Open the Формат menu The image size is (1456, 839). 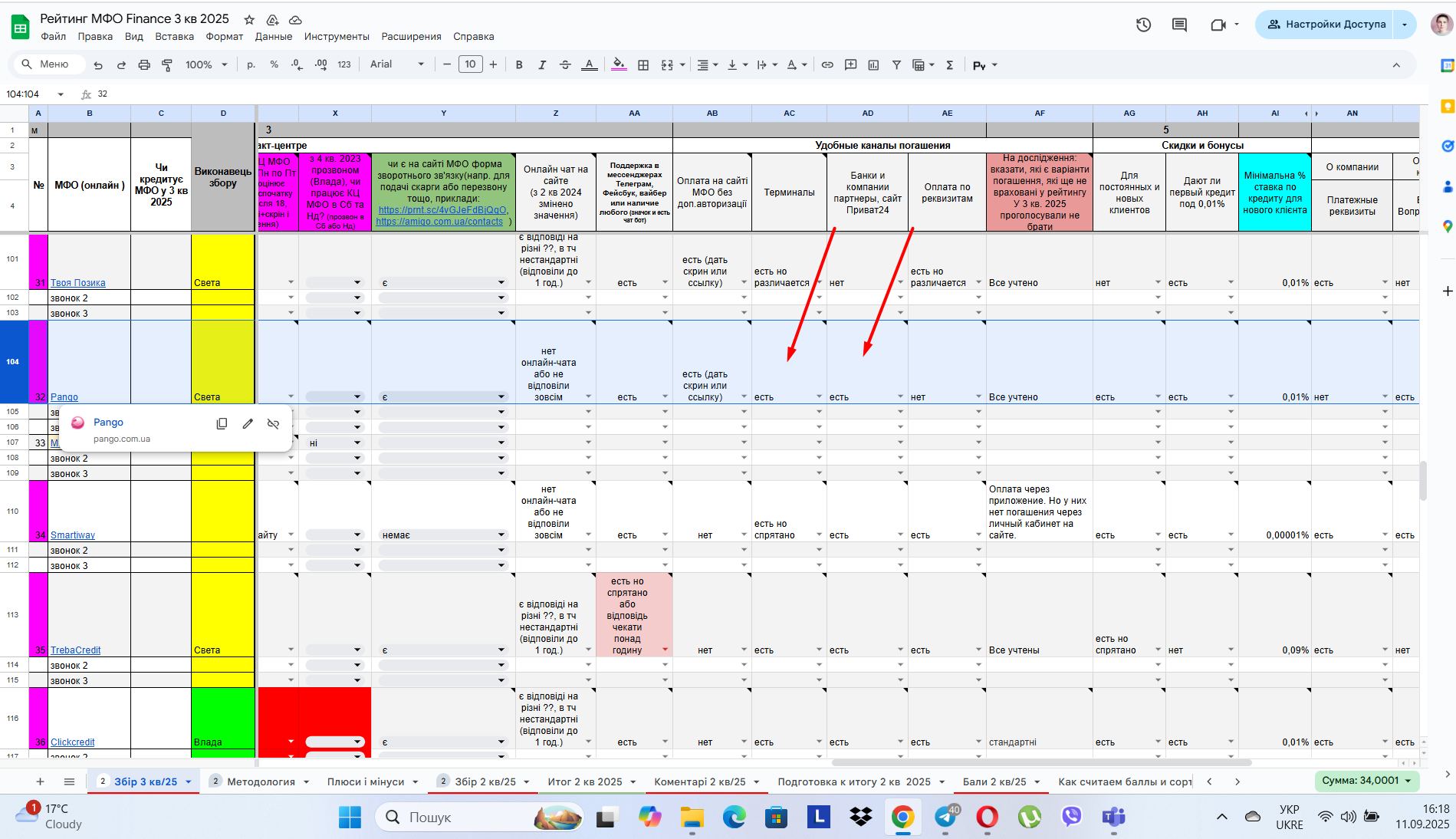coord(224,37)
